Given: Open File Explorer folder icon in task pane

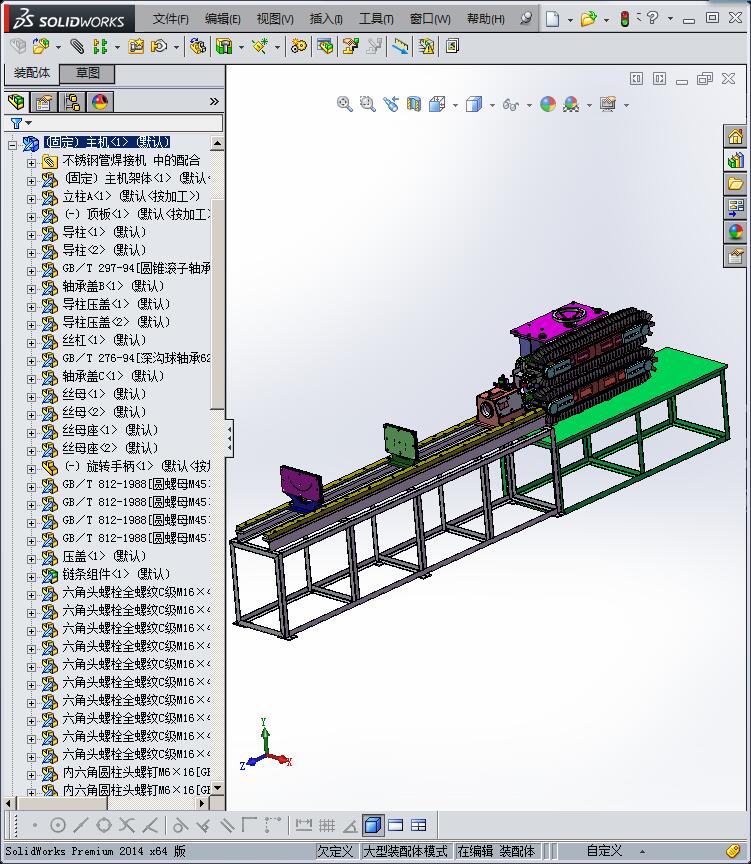Looking at the screenshot, I should pos(736,183).
